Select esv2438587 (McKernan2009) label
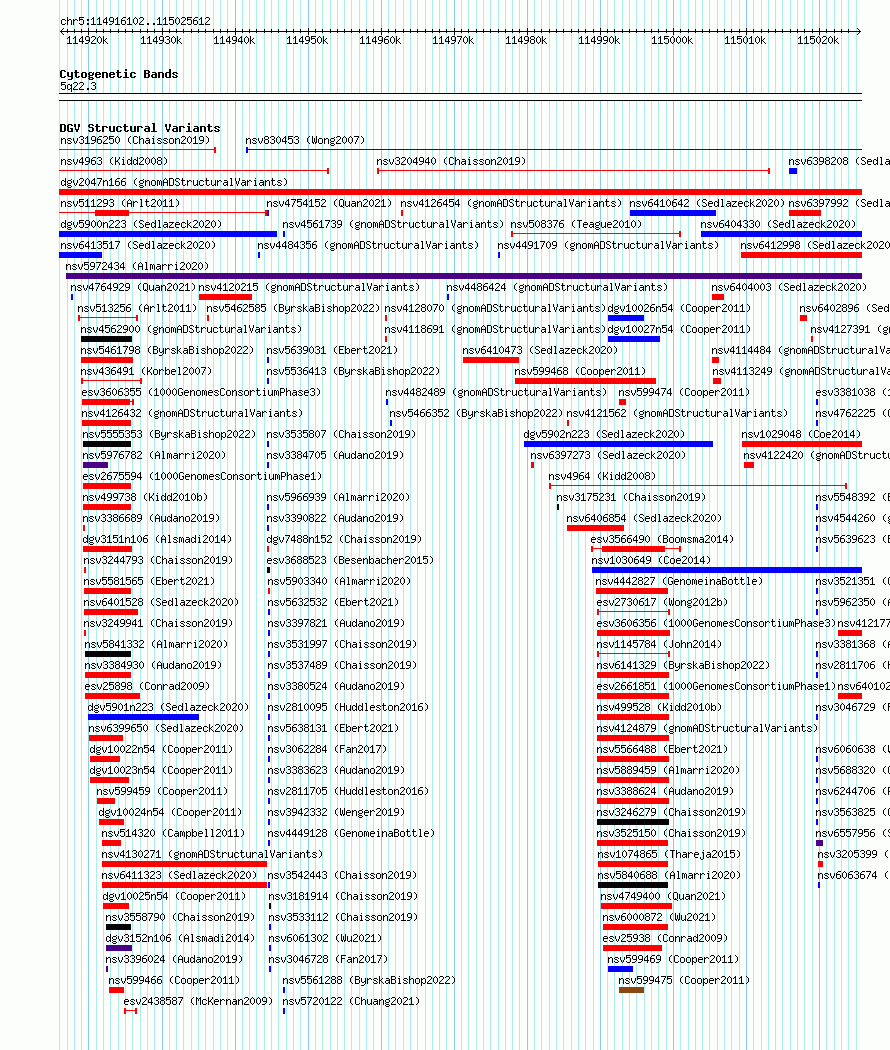Screen dimensions: 890x1050 pos(198,1001)
